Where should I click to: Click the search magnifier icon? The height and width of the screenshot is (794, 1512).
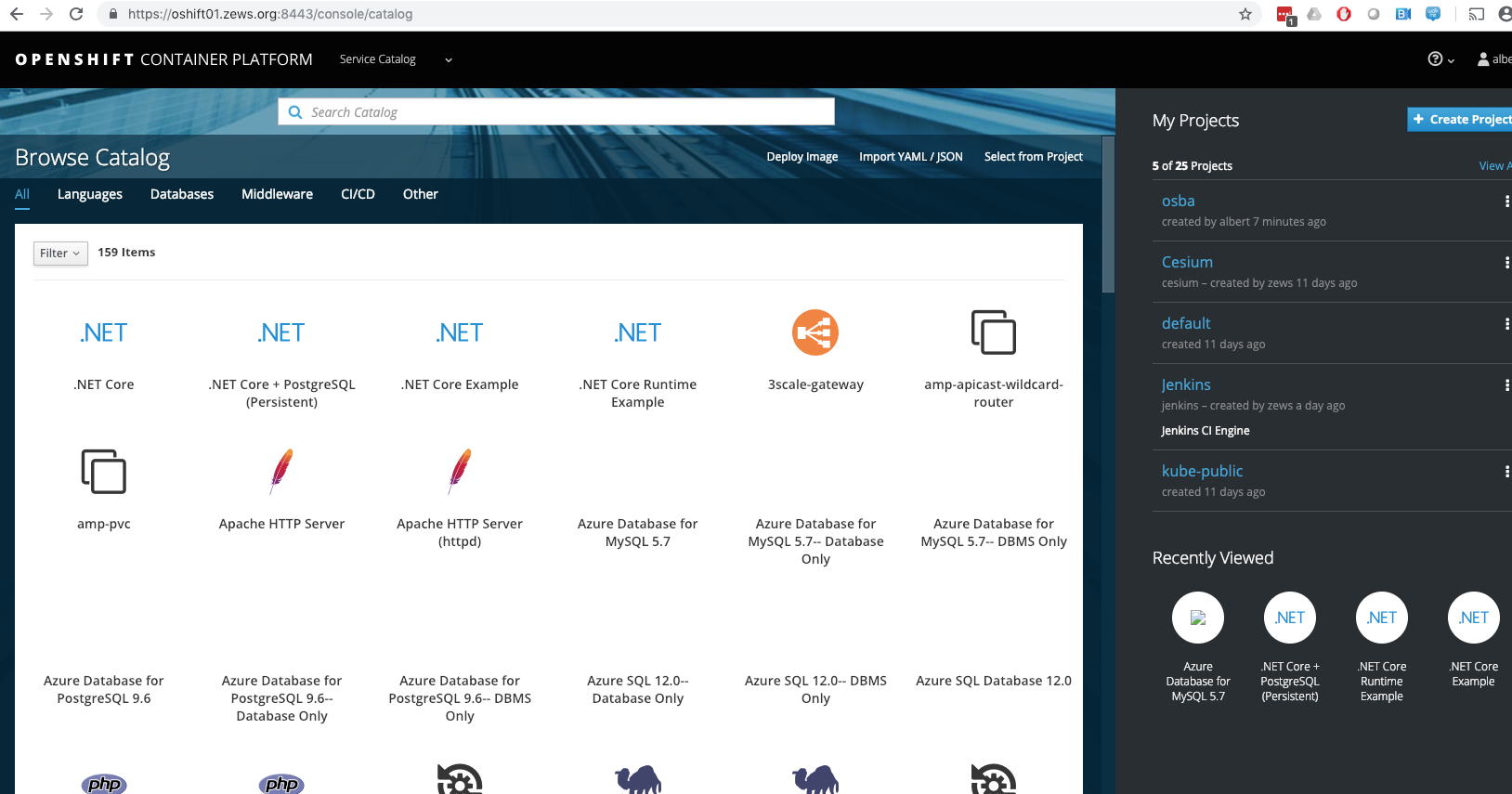tap(295, 112)
